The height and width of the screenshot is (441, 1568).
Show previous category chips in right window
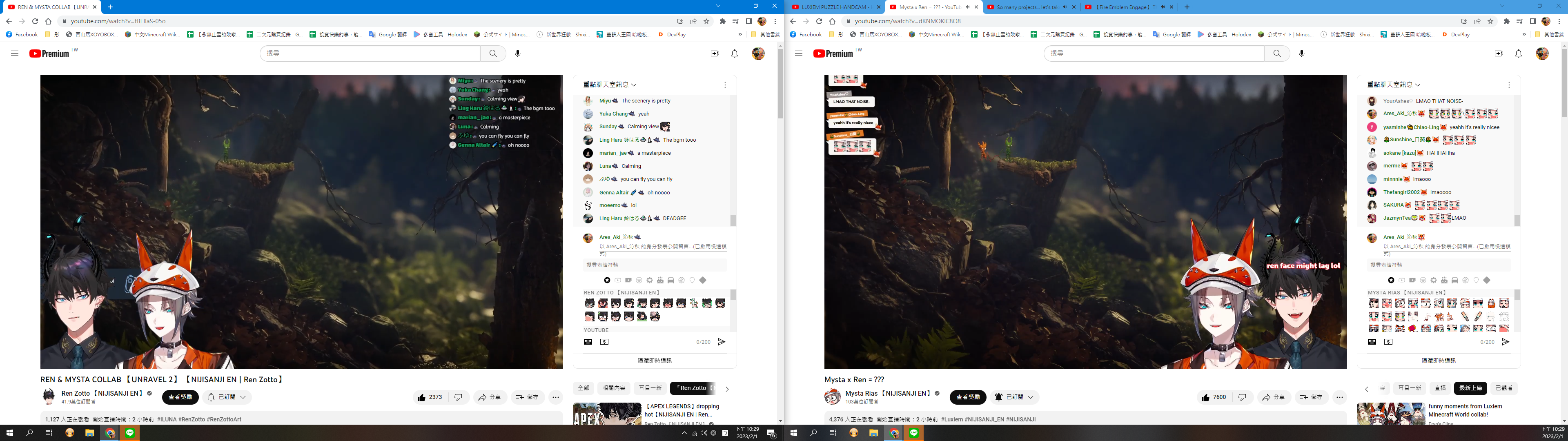[x=1367, y=389]
